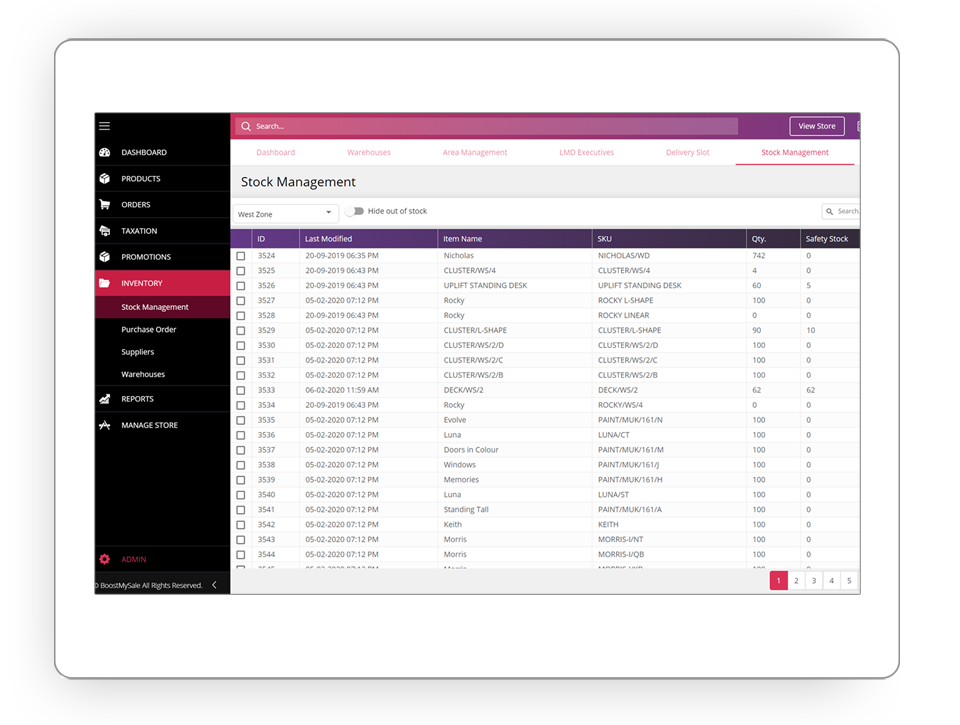Open Warehouses in sidebar submenu
Image resolution: width=960 pixels, height=725 pixels.
click(x=143, y=374)
